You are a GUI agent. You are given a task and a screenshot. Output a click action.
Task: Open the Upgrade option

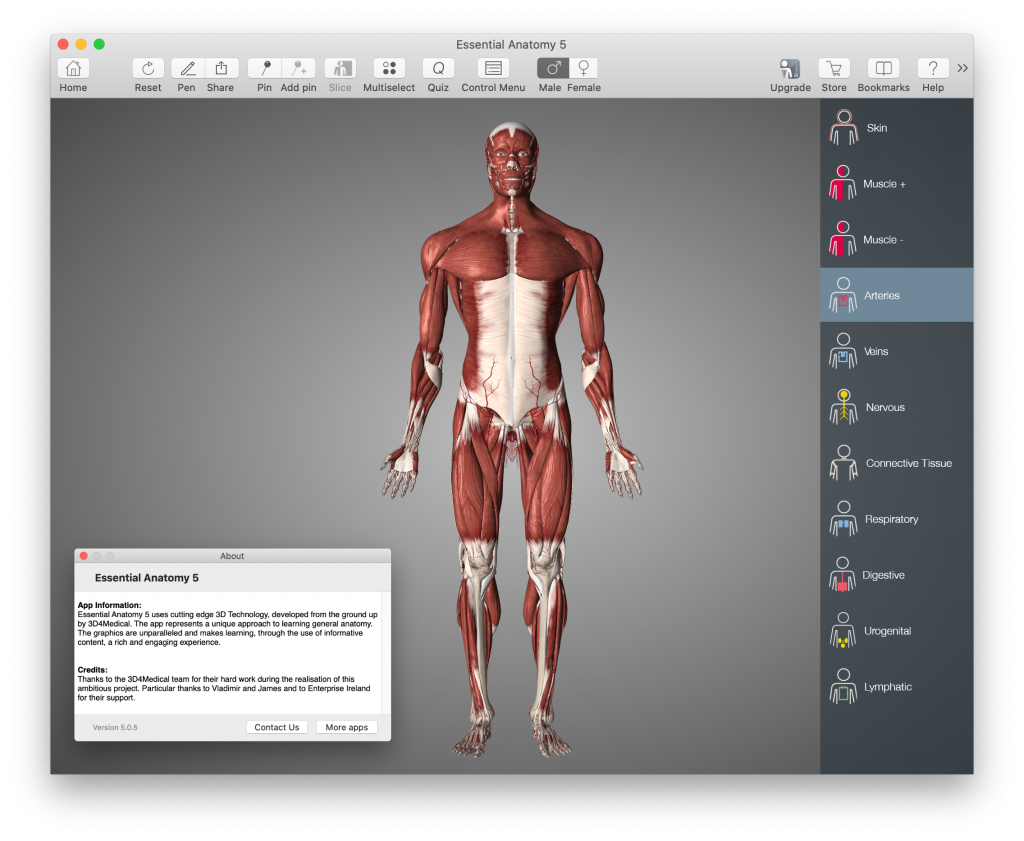[790, 69]
